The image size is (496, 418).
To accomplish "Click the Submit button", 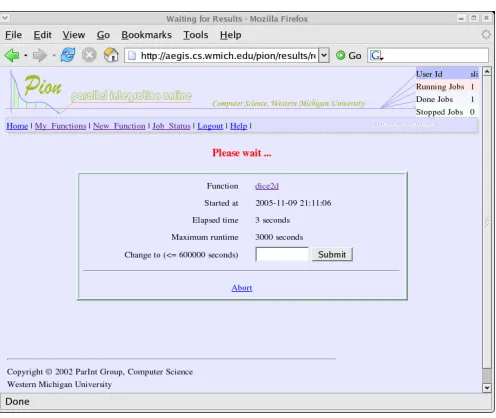I will pyautogui.click(x=332, y=254).
